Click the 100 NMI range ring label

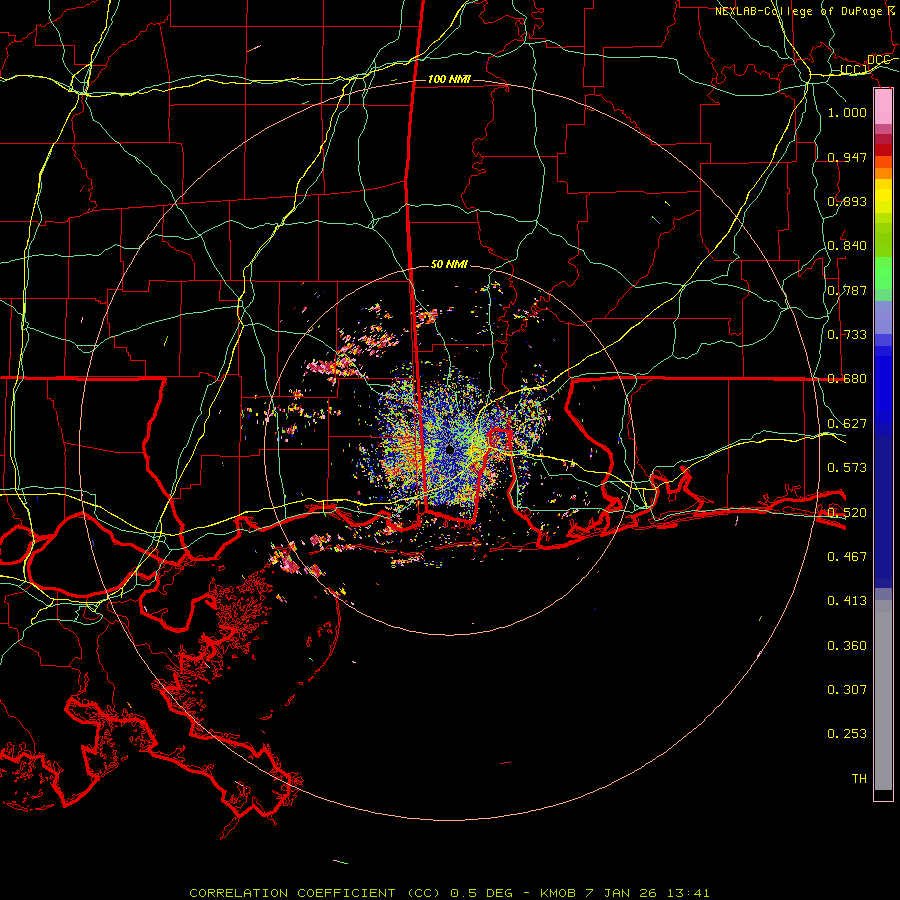[x=449, y=79]
